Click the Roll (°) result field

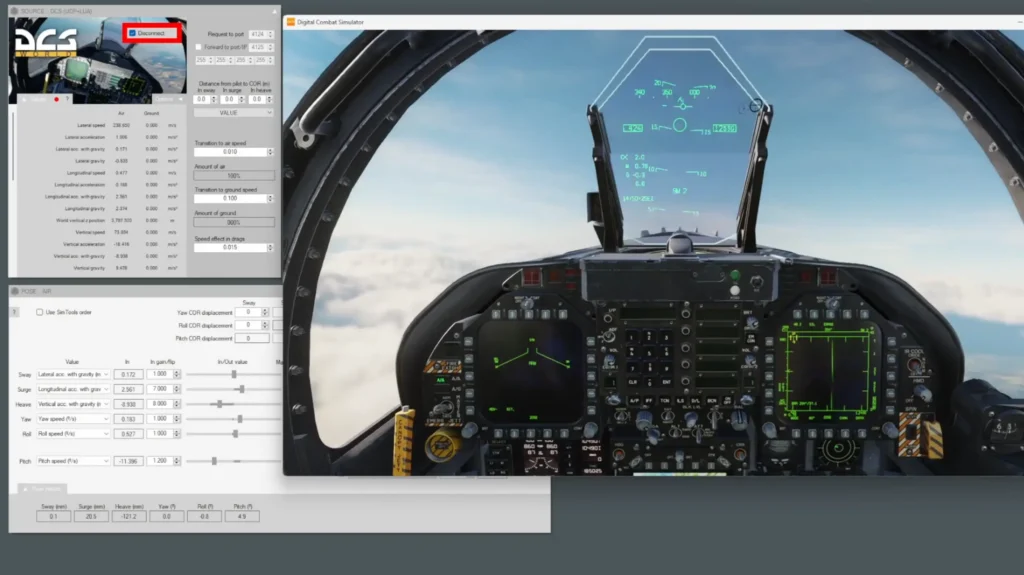pyautogui.click(x=204, y=516)
